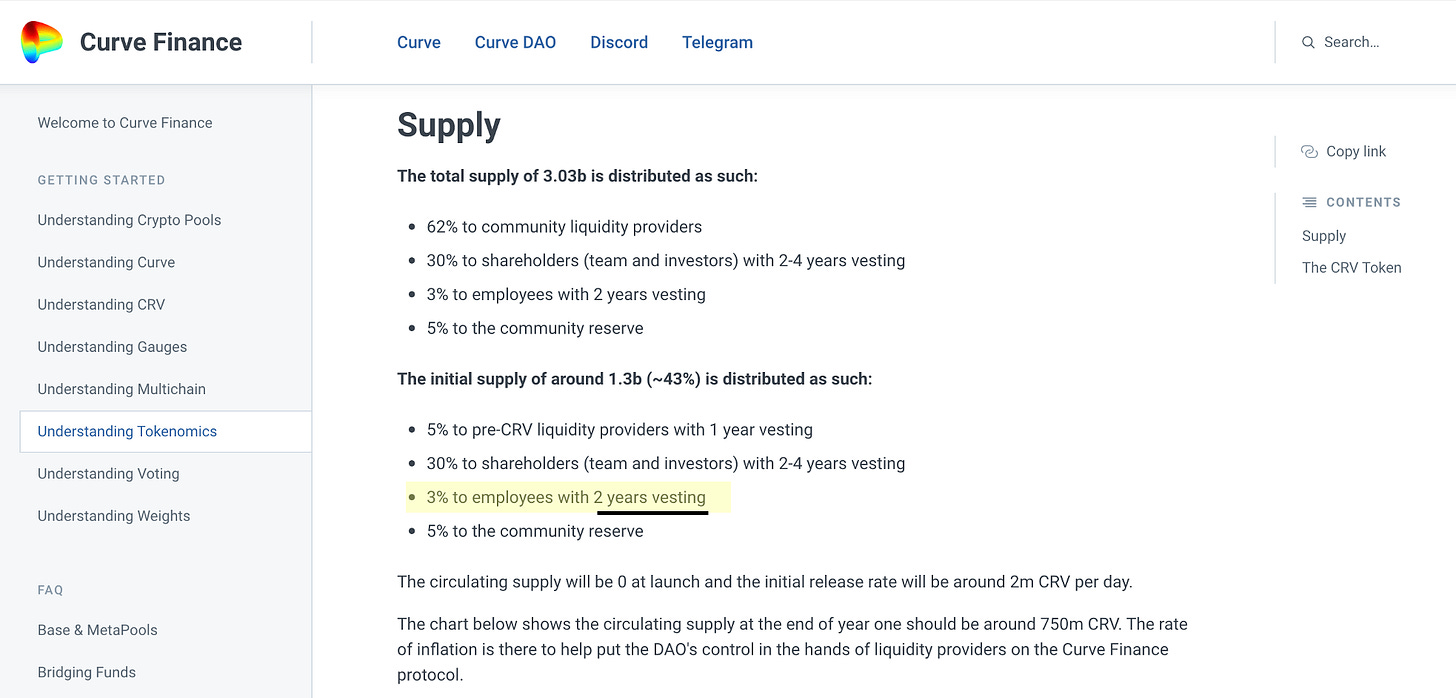Click 'The initial supply of around 1.3b' line
This screenshot has width=1456, height=698.
[x=634, y=379]
